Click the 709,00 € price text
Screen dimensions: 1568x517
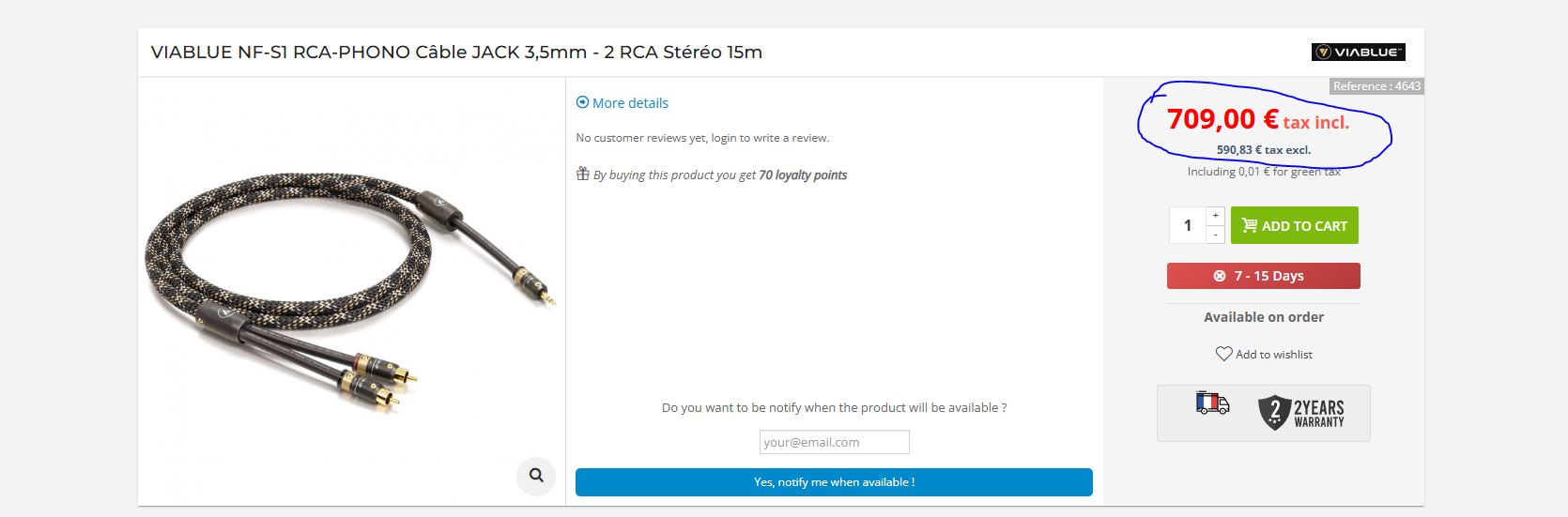tap(1222, 119)
